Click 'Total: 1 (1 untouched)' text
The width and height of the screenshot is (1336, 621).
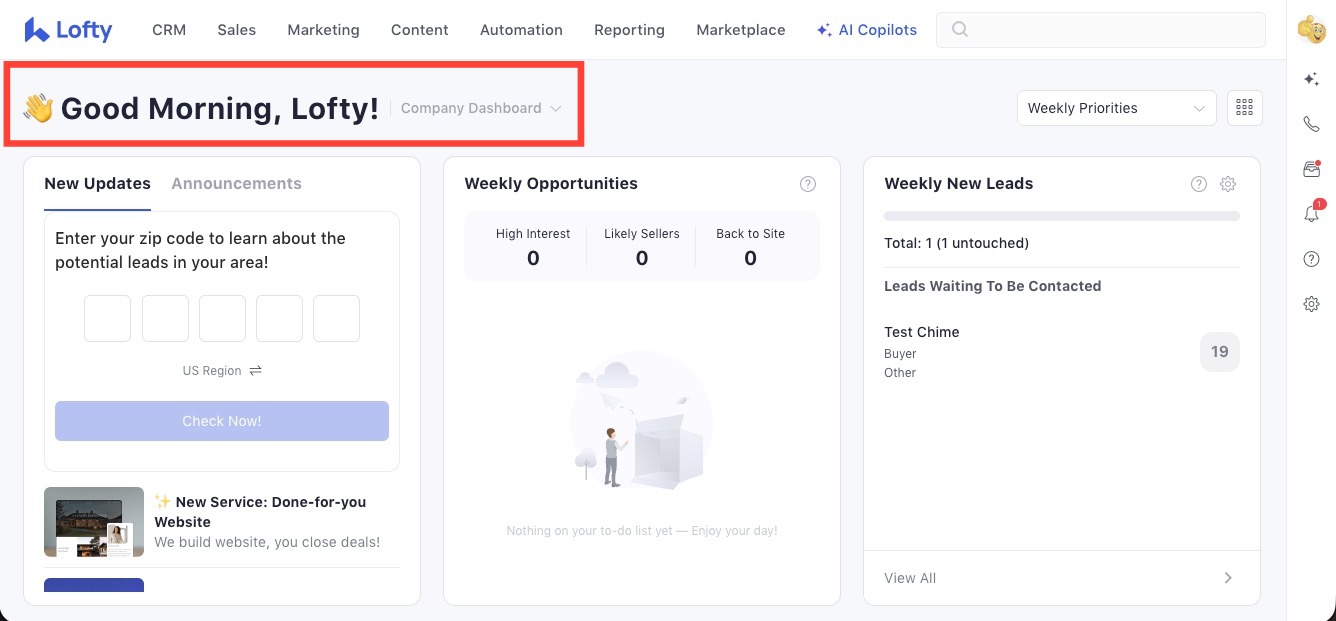click(x=957, y=243)
